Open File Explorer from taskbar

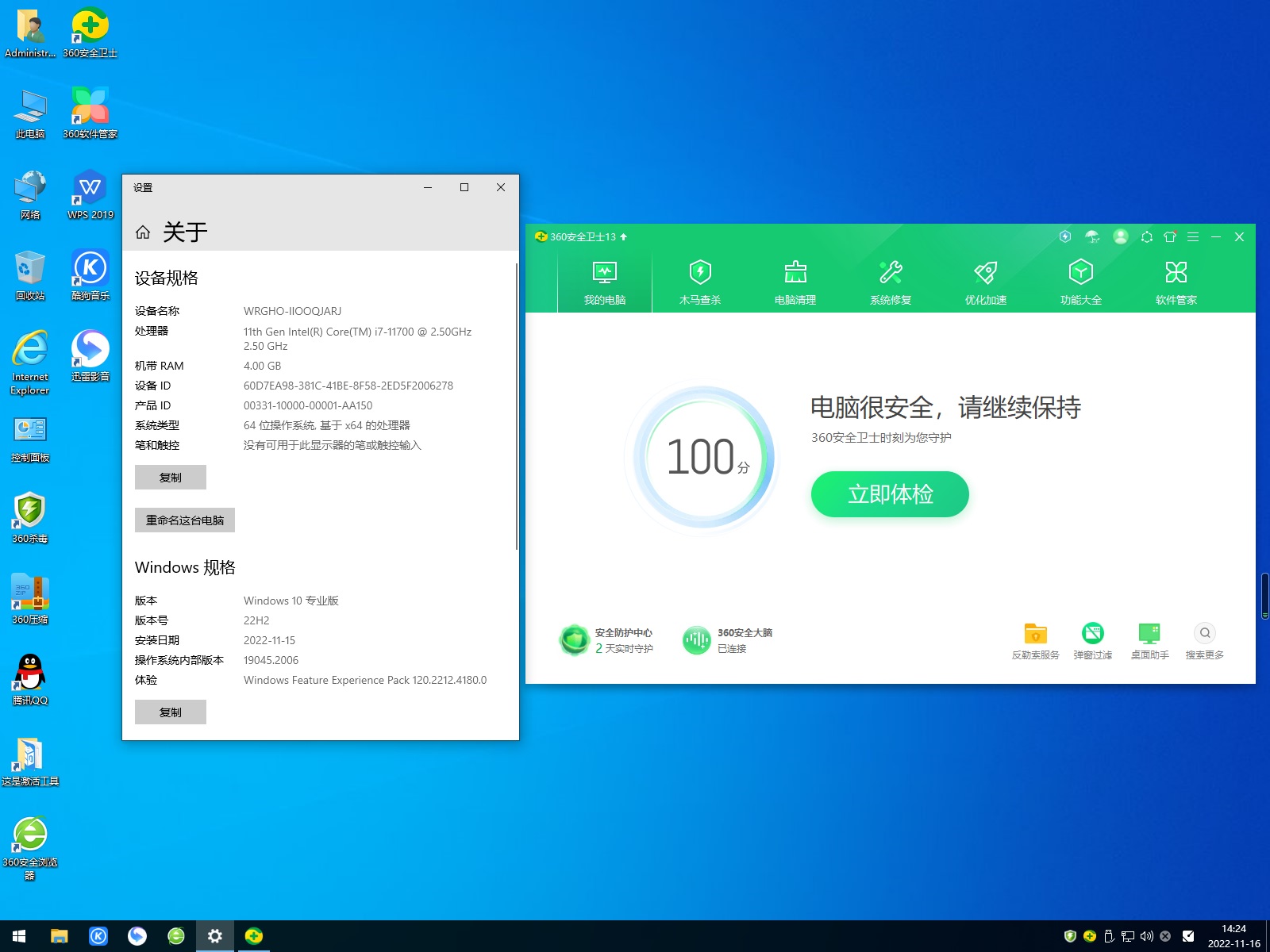[x=59, y=936]
